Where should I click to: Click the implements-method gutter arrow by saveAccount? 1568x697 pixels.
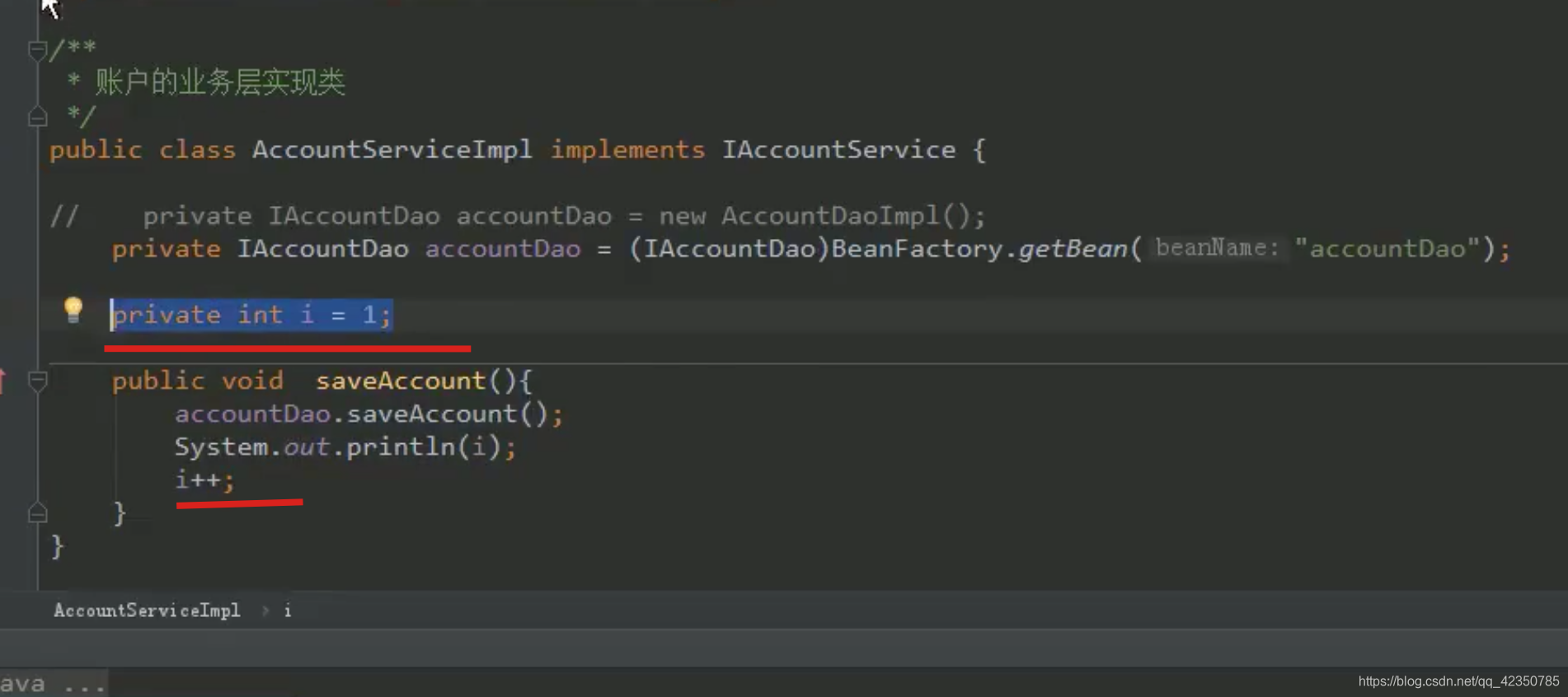[x=2, y=381]
